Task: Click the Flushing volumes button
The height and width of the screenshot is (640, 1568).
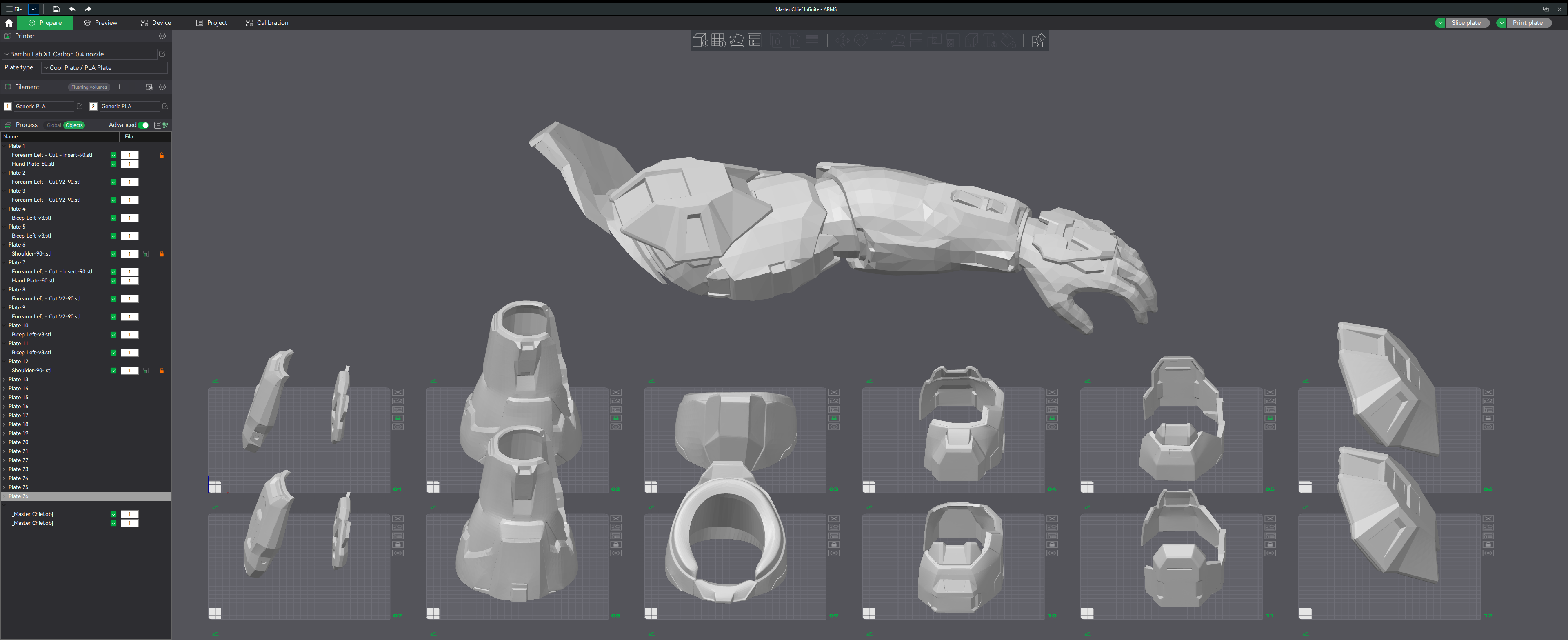Action: (89, 87)
